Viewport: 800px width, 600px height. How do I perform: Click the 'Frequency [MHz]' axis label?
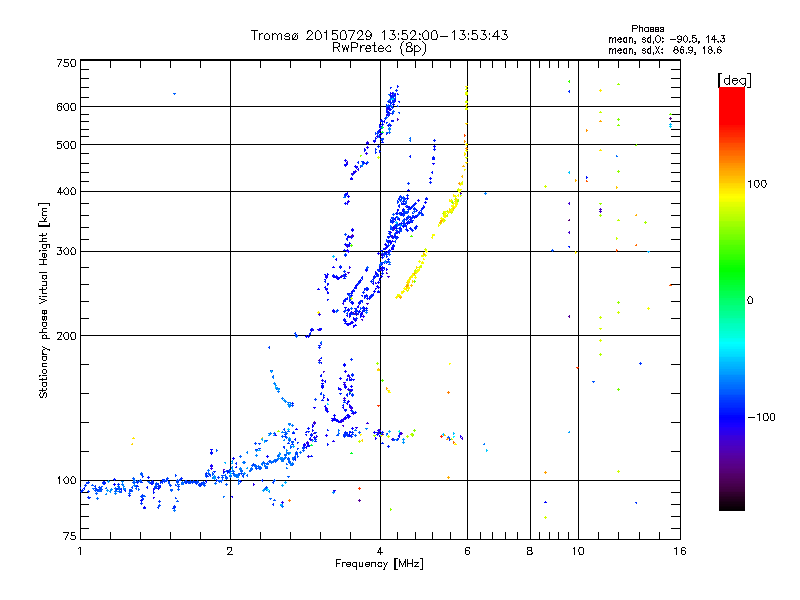[379, 564]
